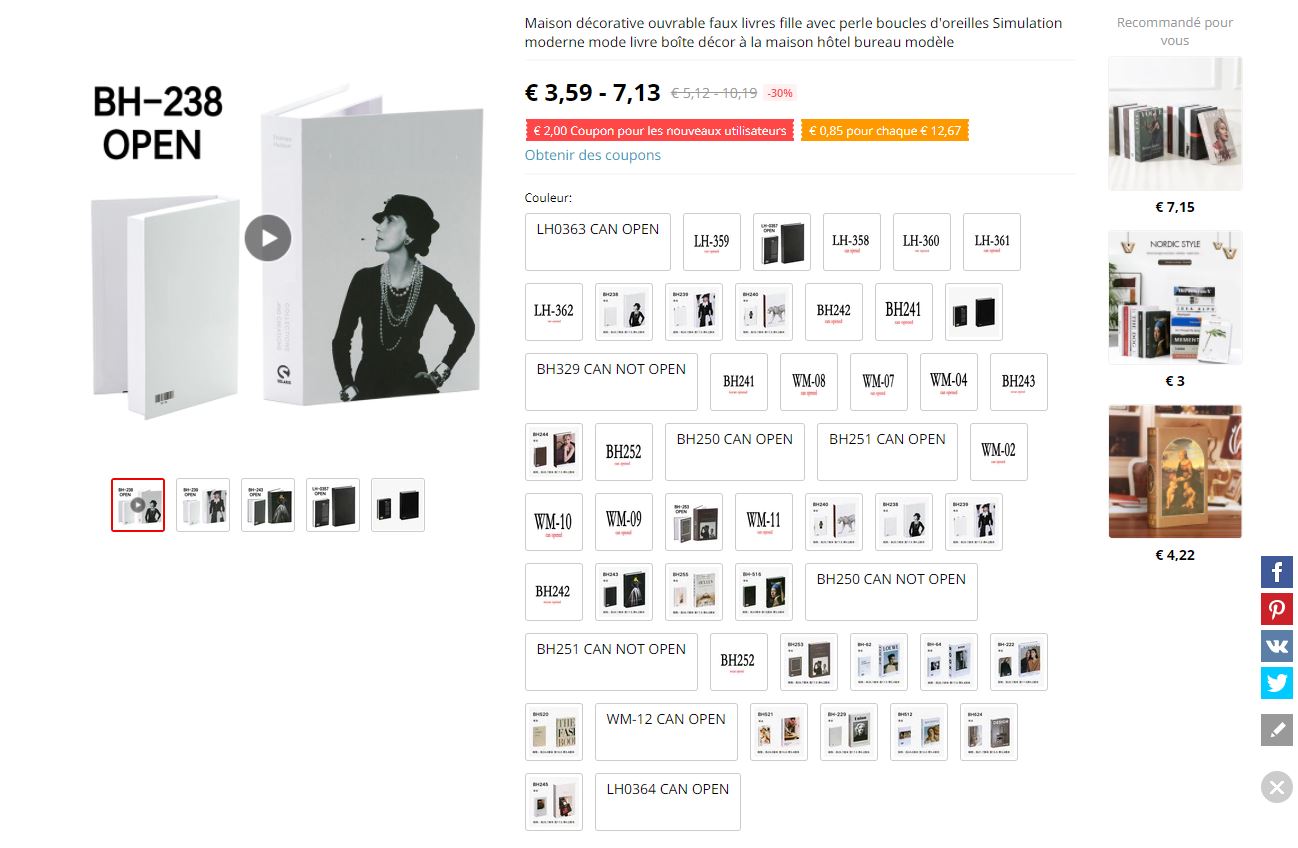
Task: Show the last gallery thumbnail image
Action: pyautogui.click(x=398, y=505)
